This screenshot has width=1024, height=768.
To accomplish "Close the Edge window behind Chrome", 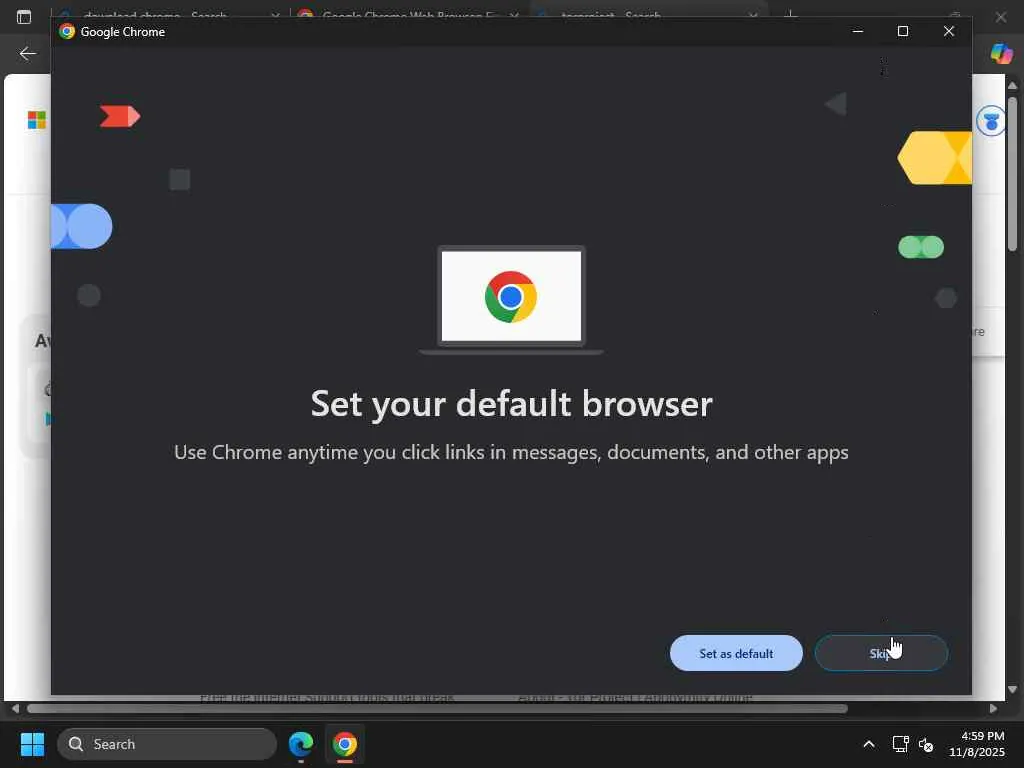I will (1000, 17).
